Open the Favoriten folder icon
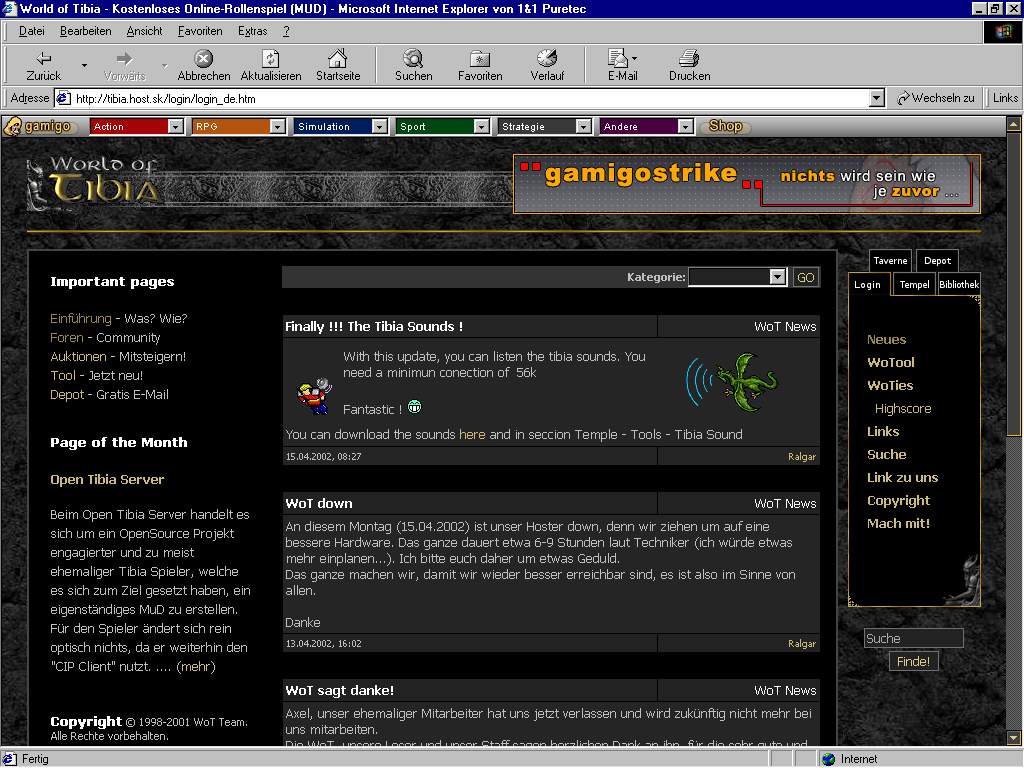This screenshot has height=768, width=1024. click(480, 59)
